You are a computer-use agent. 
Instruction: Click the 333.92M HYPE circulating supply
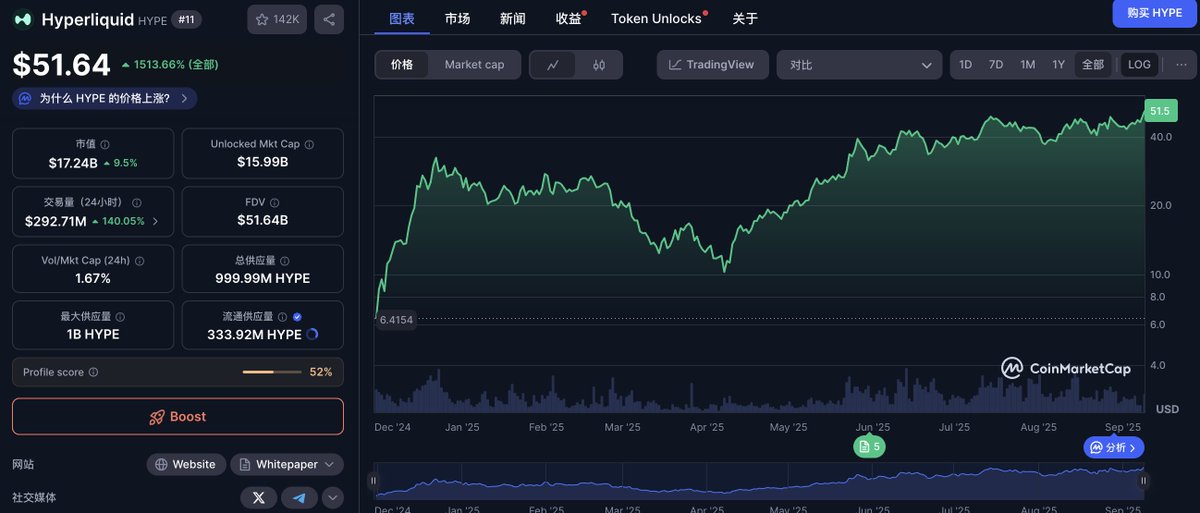click(254, 335)
